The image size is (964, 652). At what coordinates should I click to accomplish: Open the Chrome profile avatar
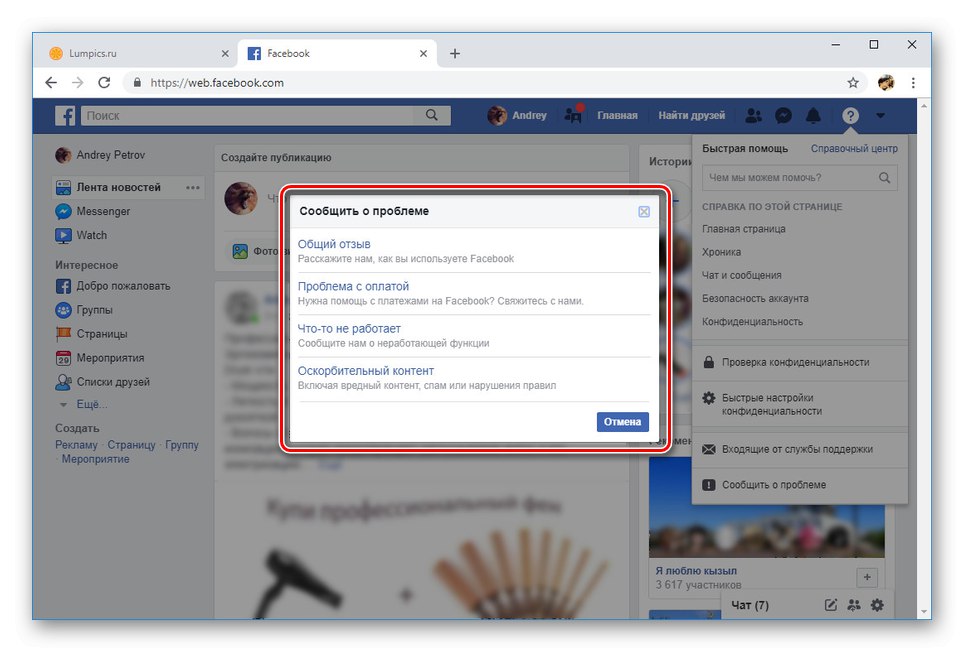click(886, 82)
